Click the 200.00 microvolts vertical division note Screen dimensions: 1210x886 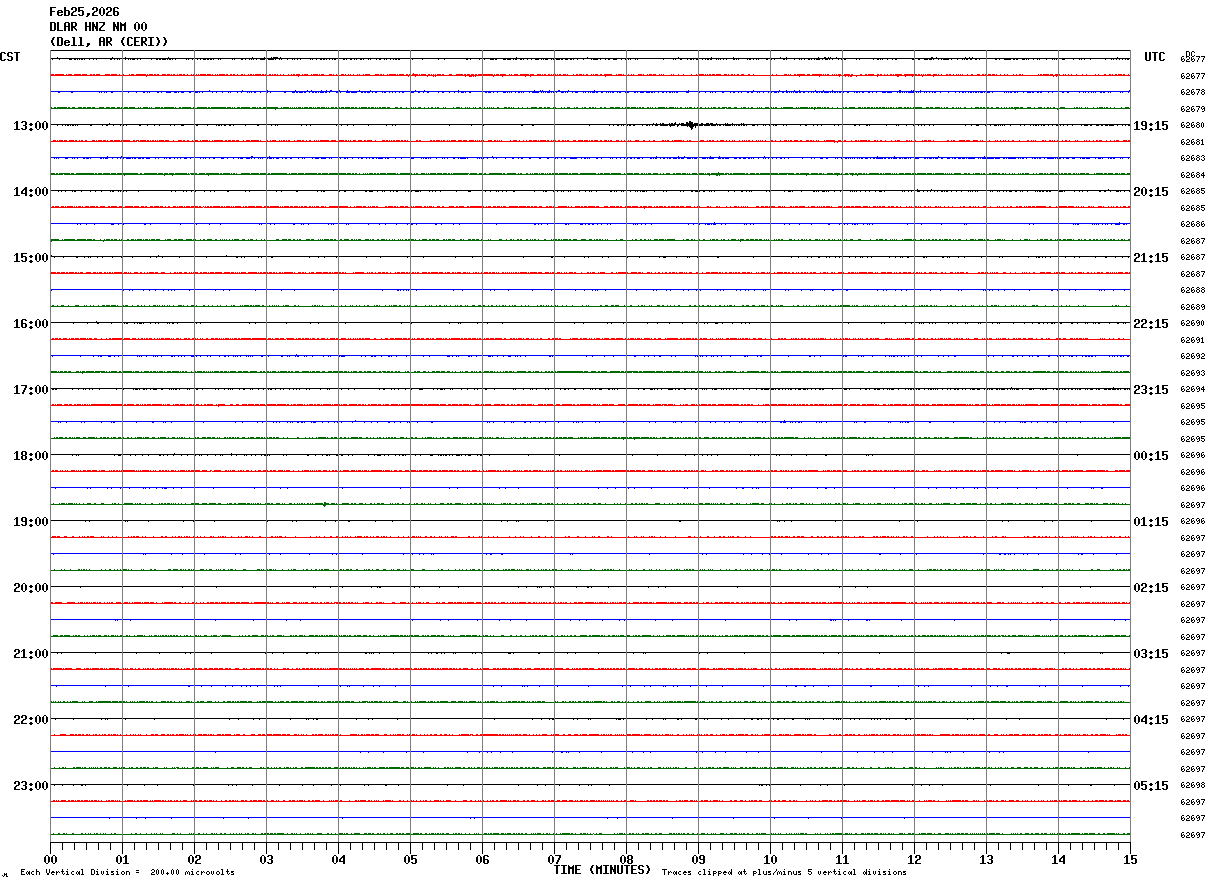pyautogui.click(x=127, y=873)
